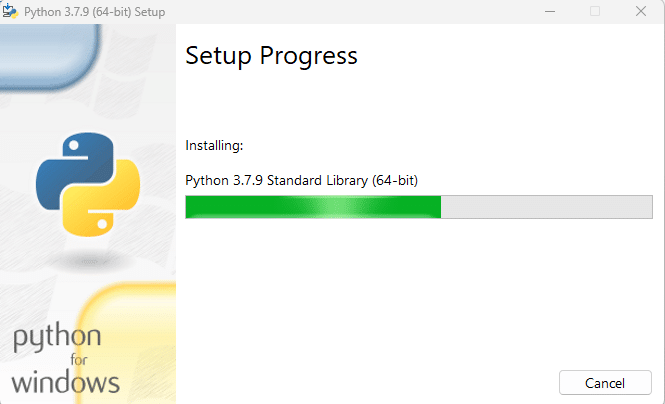The width and height of the screenshot is (665, 404).
Task: Click the yellow snake of the Python logo
Action: (104, 199)
